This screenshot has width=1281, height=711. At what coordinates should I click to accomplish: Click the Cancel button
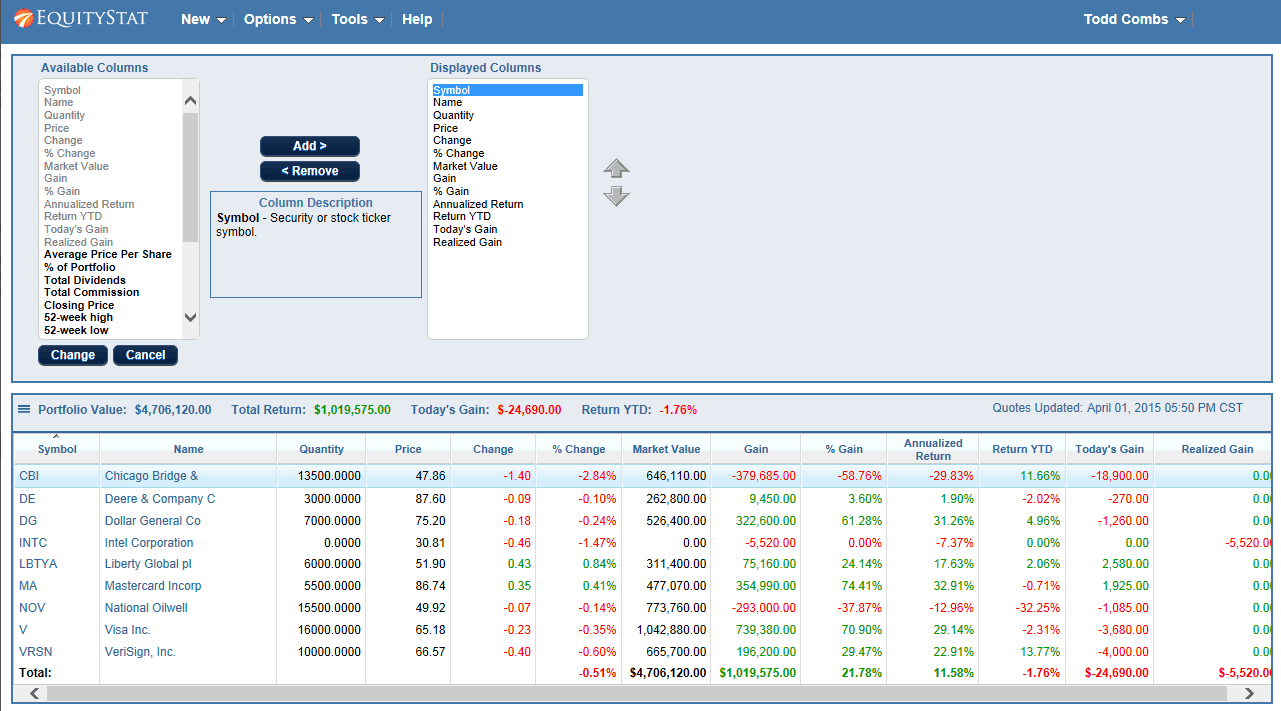point(146,355)
